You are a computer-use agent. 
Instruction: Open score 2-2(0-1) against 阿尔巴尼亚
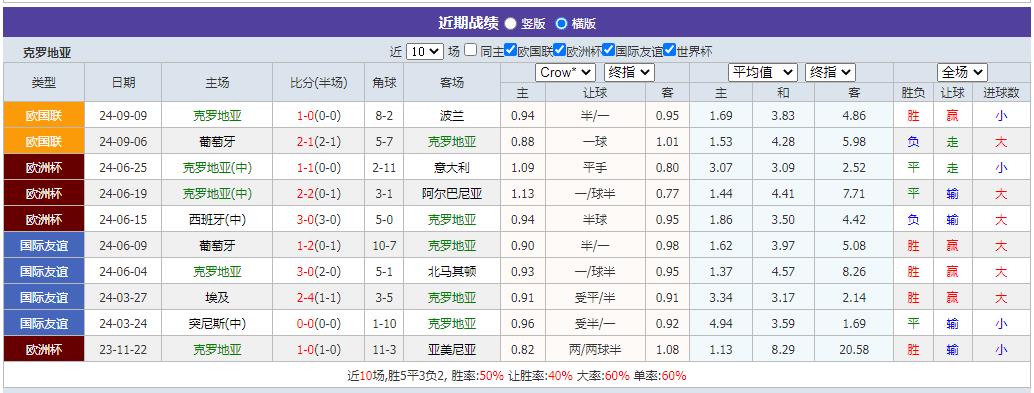(319, 194)
